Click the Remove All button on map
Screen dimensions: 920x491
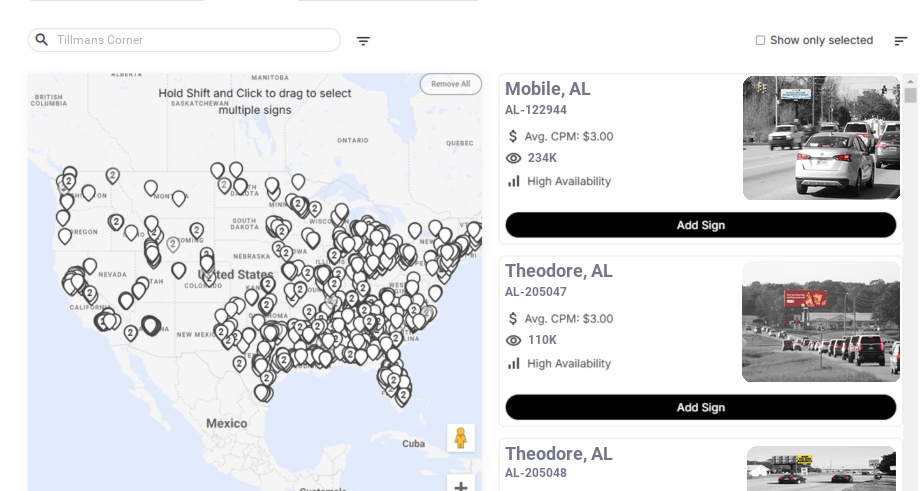(x=450, y=84)
